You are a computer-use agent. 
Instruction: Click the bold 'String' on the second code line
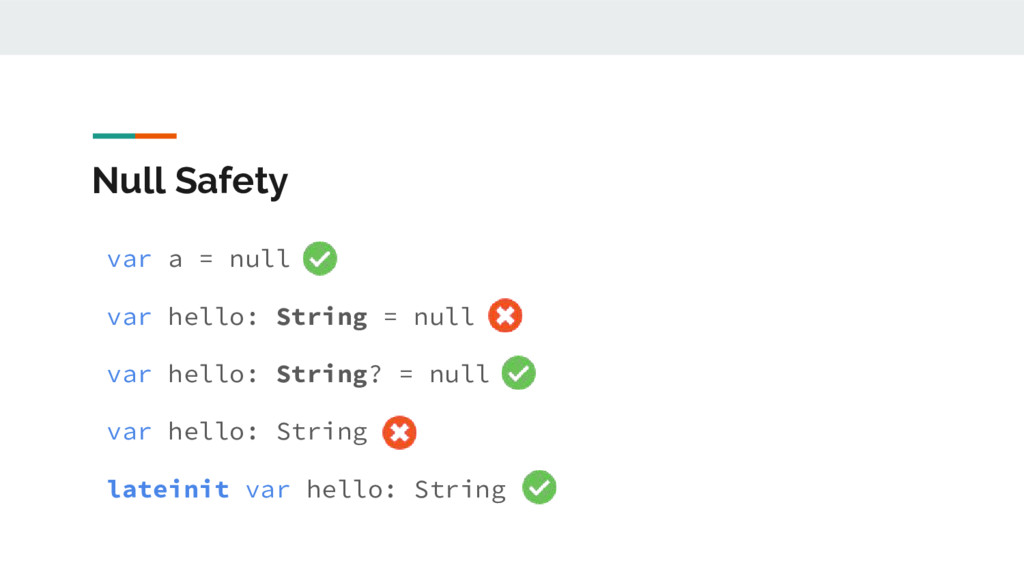[322, 317]
